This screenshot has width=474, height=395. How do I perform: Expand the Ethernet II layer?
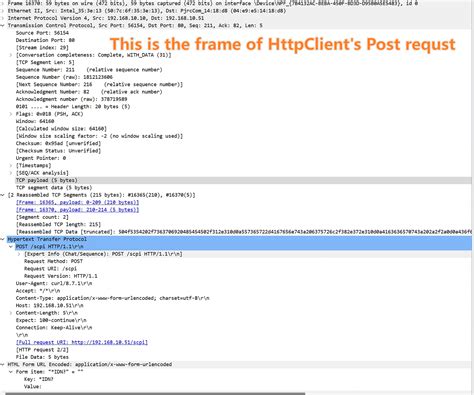tap(3, 11)
